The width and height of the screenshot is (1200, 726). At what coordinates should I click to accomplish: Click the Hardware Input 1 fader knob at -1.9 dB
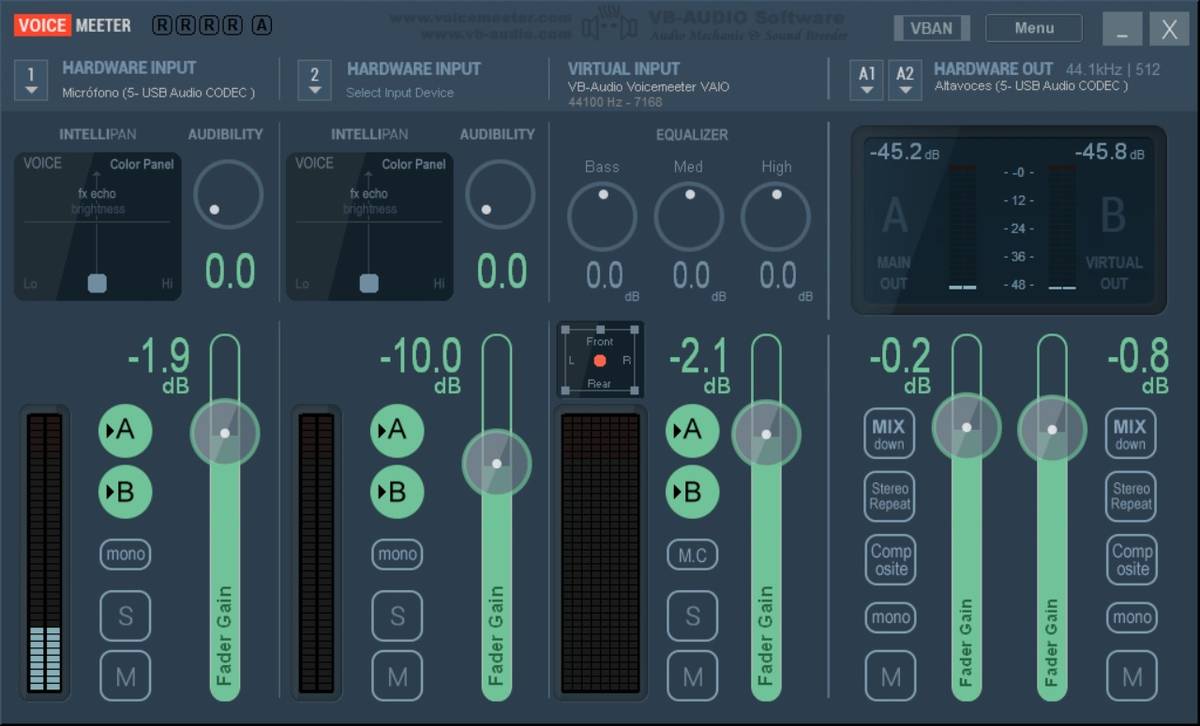pos(225,433)
